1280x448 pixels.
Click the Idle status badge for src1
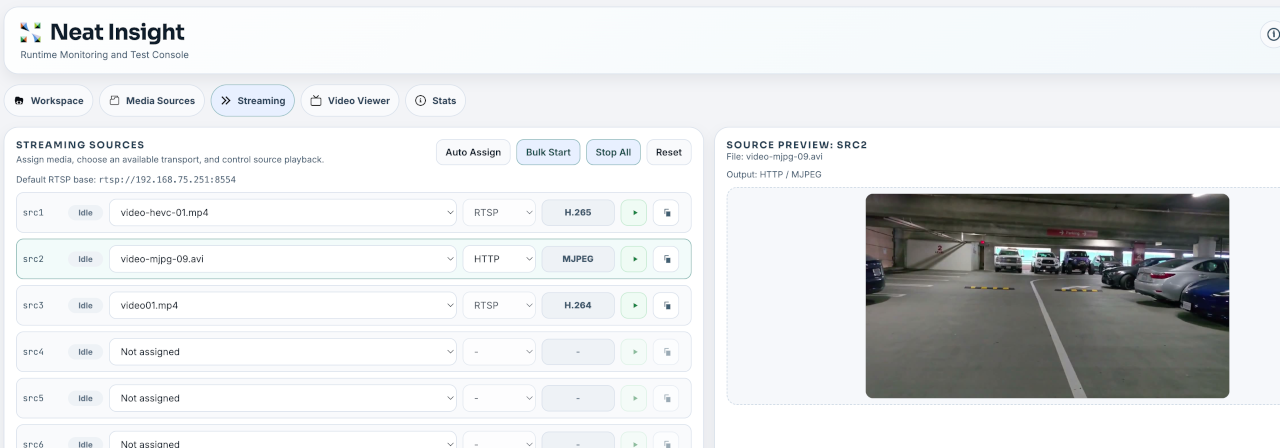coord(86,213)
